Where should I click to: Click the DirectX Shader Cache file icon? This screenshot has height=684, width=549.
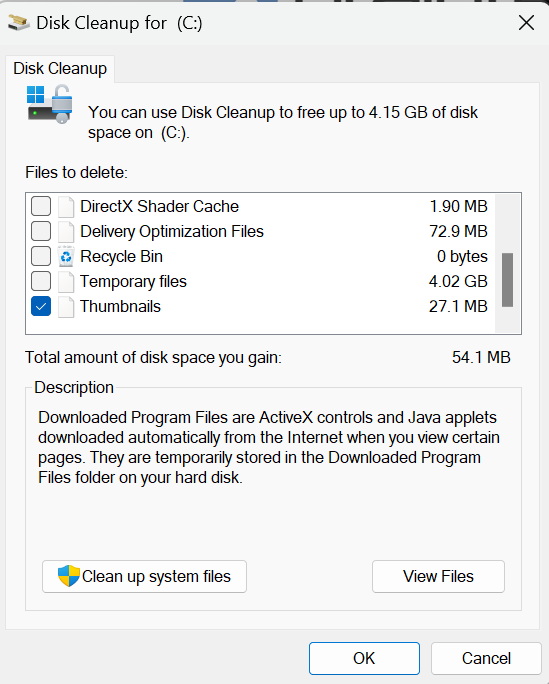pos(66,207)
